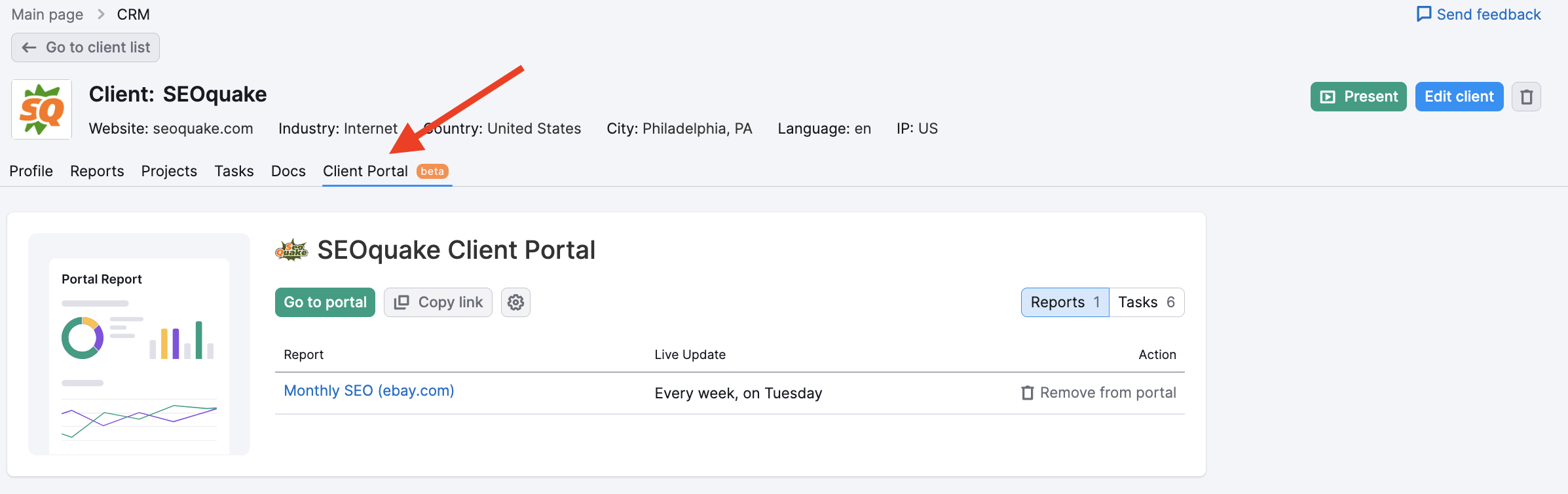
Task: Click the delete client trash icon
Action: click(1526, 97)
